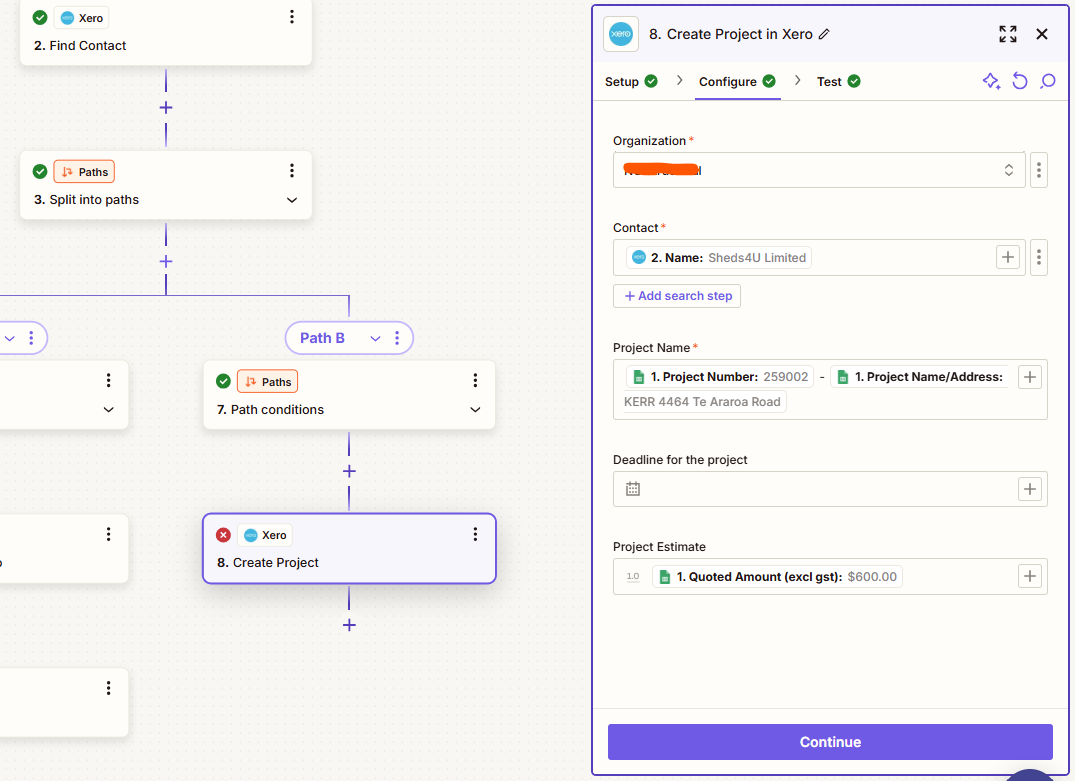The height and width of the screenshot is (781, 1075).
Task: Open the three-dot menu on Split into paths step
Action: tap(292, 171)
